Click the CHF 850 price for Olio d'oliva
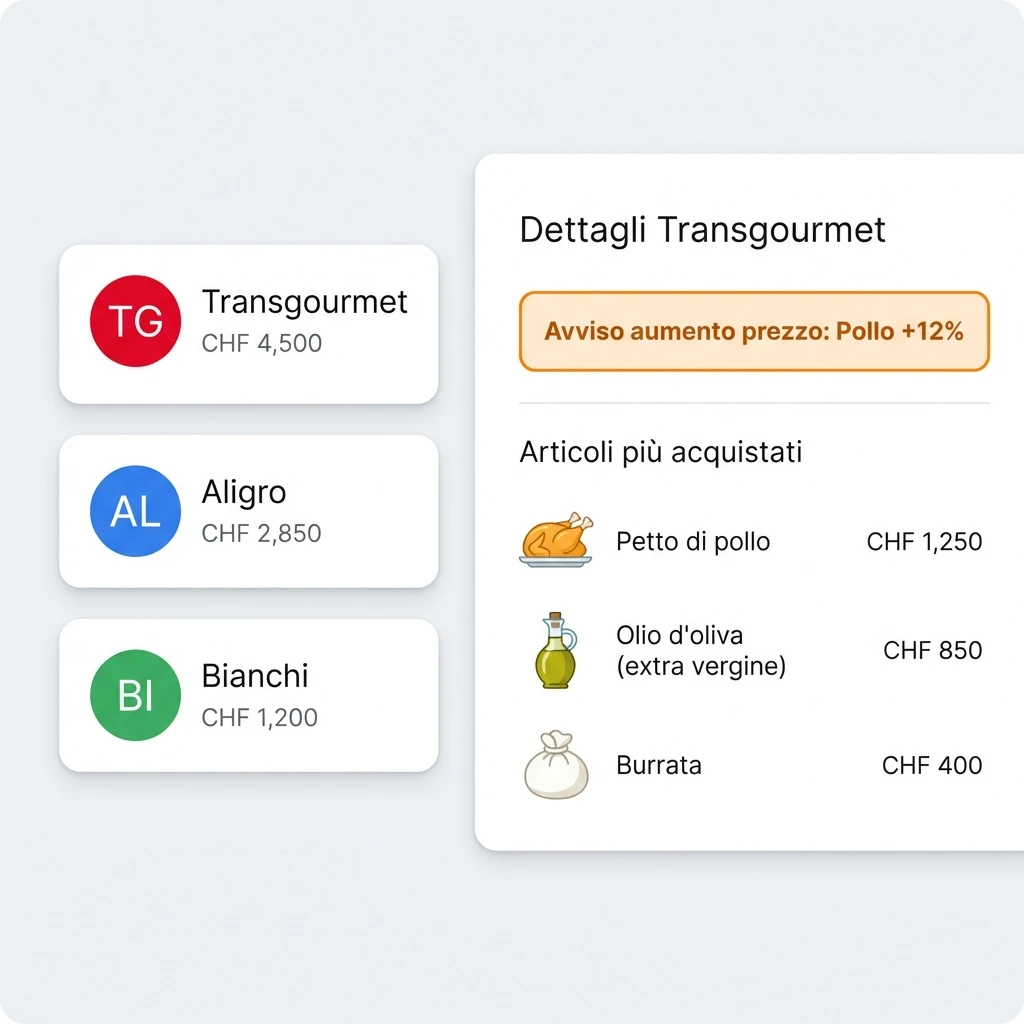The height and width of the screenshot is (1024, 1024). tap(931, 650)
